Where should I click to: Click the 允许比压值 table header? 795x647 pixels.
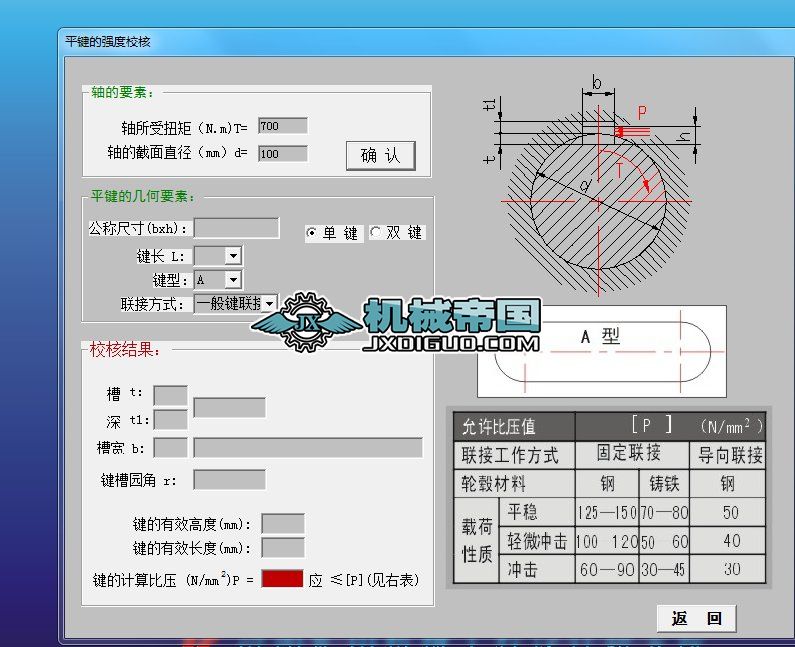514,426
